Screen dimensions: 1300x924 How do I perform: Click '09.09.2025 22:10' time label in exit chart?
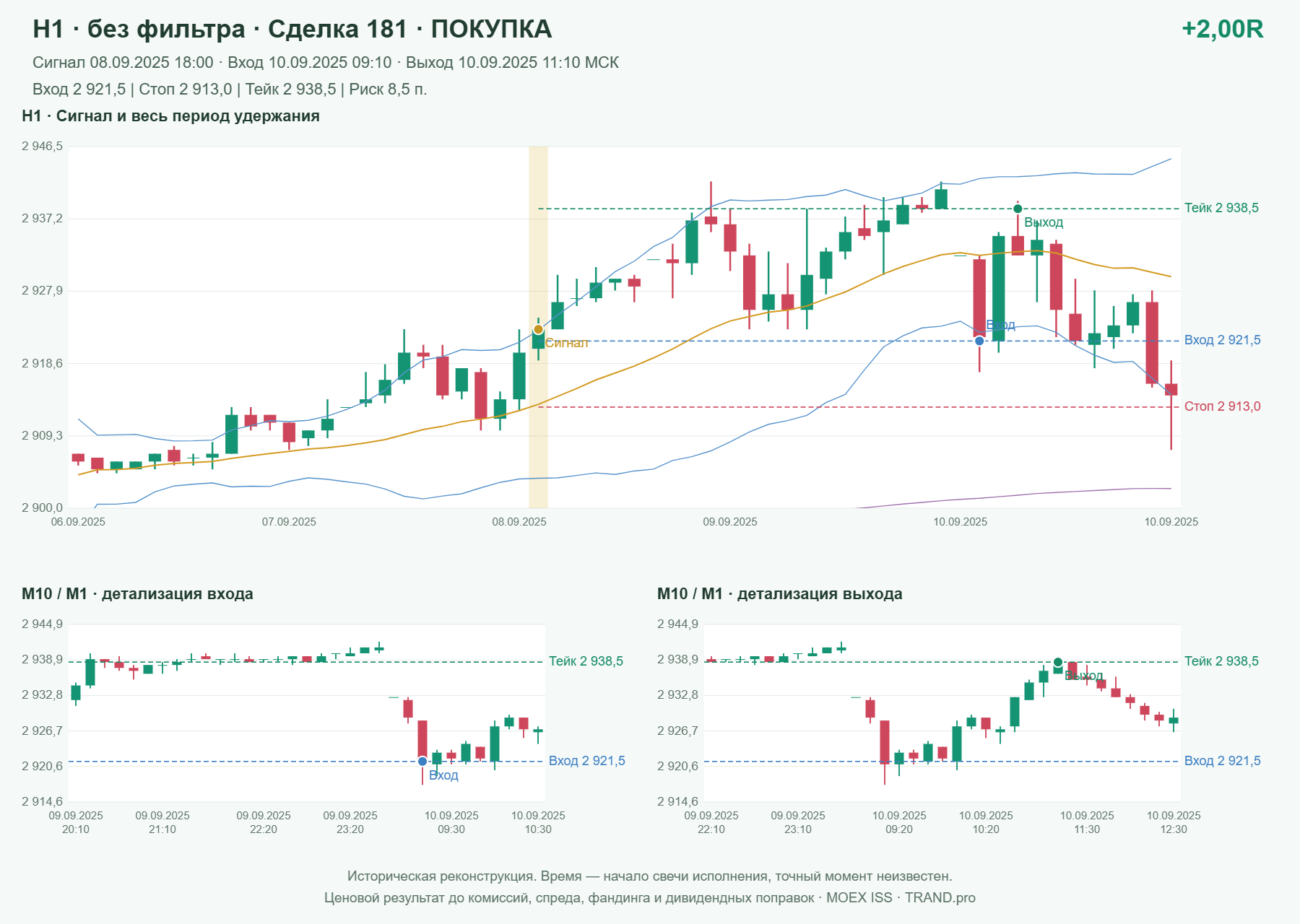coord(711,822)
